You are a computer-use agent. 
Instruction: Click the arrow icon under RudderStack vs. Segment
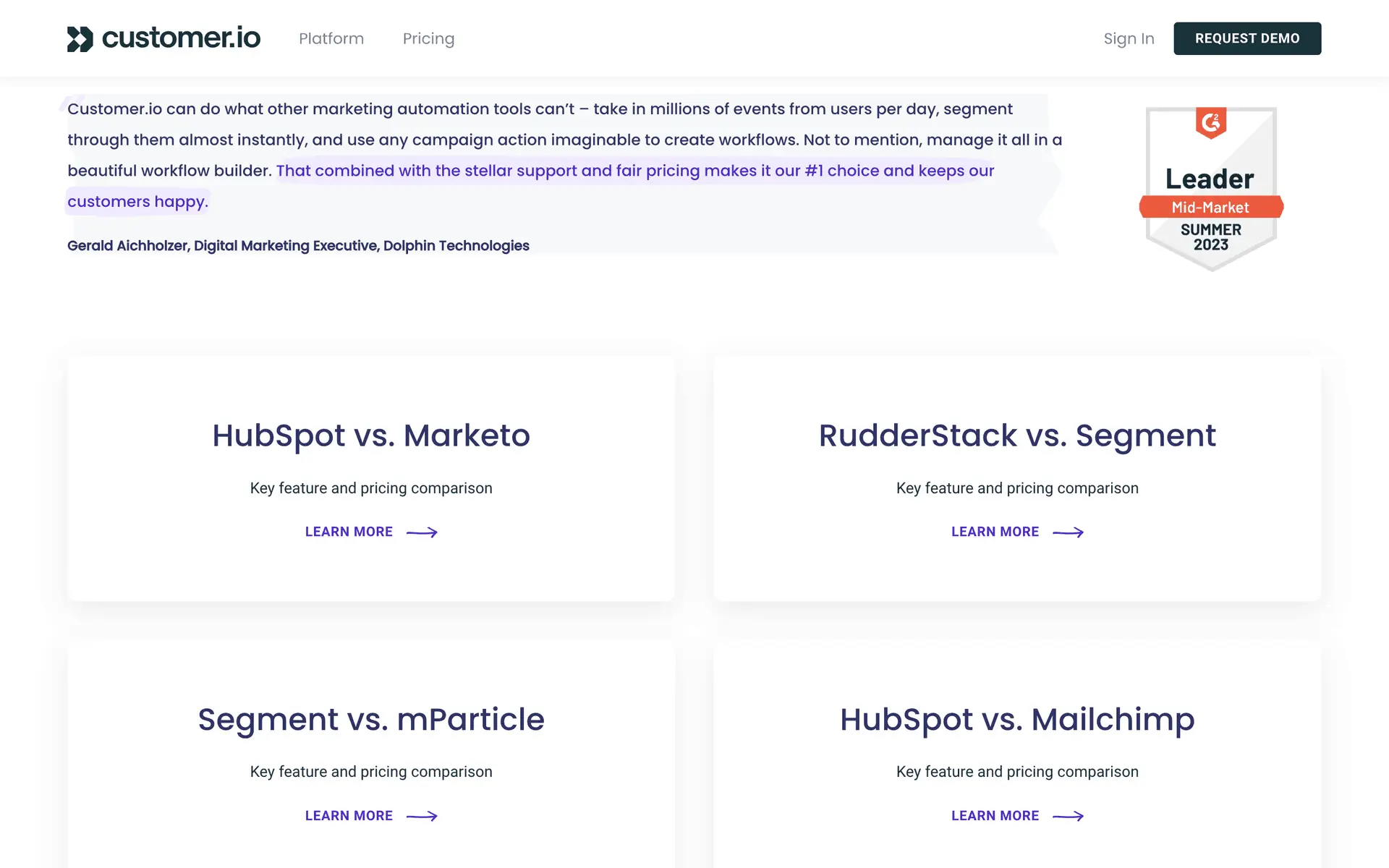[x=1068, y=532]
